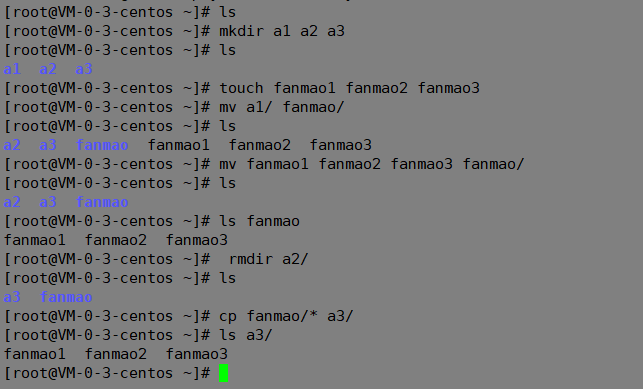Click fanmao2 in the last output line
This screenshot has width=643, height=389.
(116, 354)
